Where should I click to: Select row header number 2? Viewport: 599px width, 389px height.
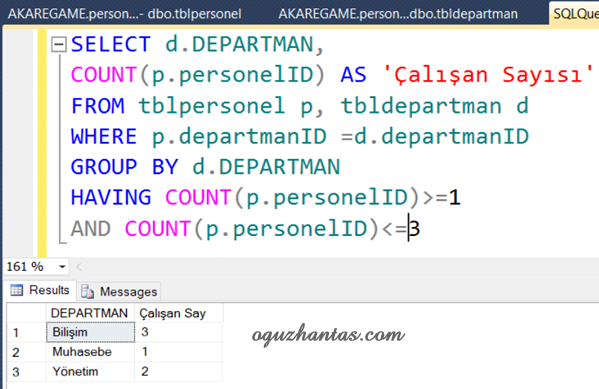27,352
